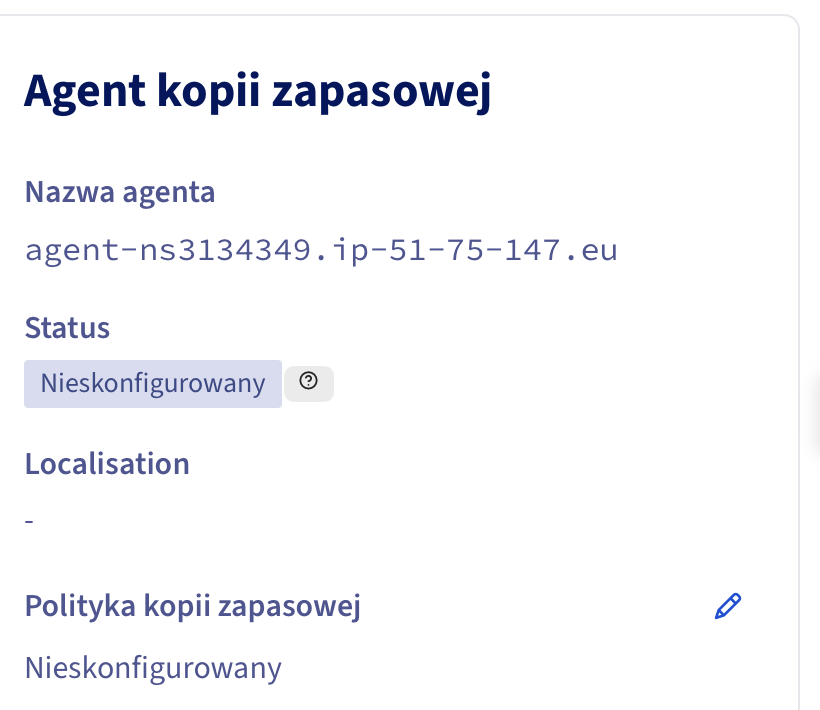This screenshot has height=710, width=820.
Task: Click the dash value under Localisation
Action: [29, 521]
